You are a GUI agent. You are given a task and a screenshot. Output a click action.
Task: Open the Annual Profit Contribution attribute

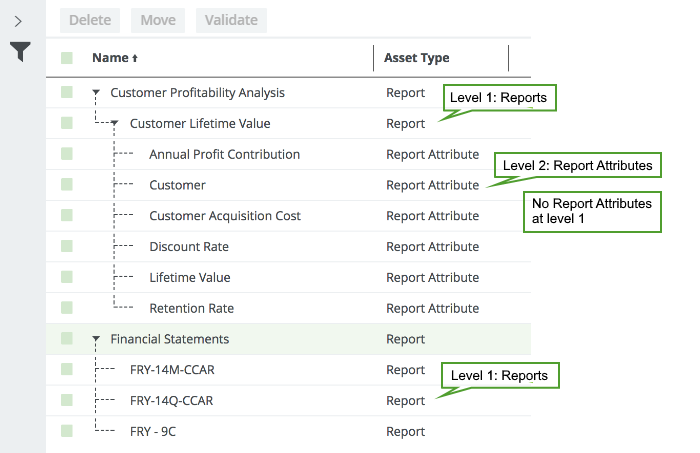click(224, 155)
